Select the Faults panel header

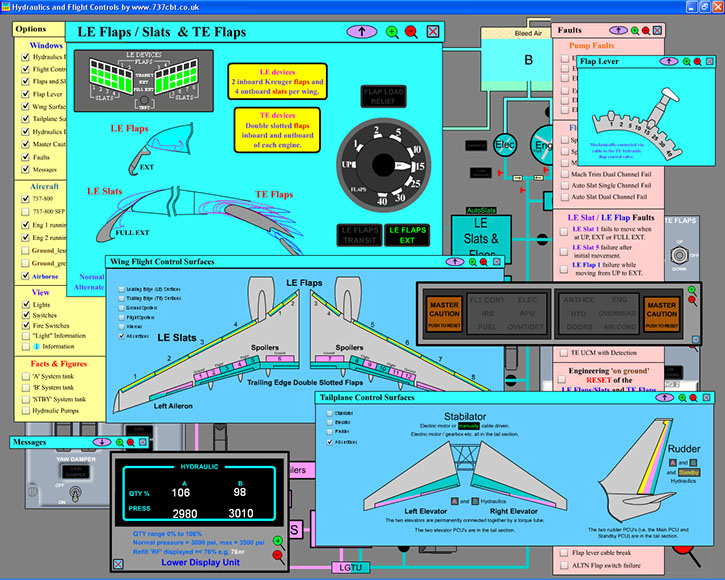tap(570, 30)
